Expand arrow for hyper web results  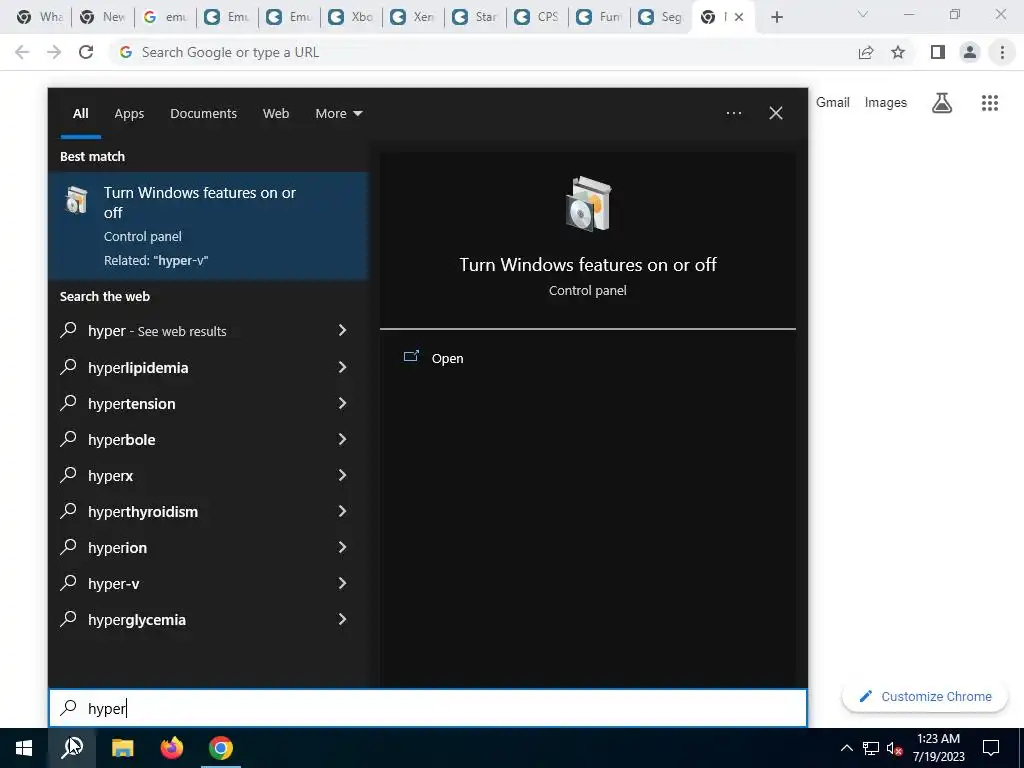342,330
